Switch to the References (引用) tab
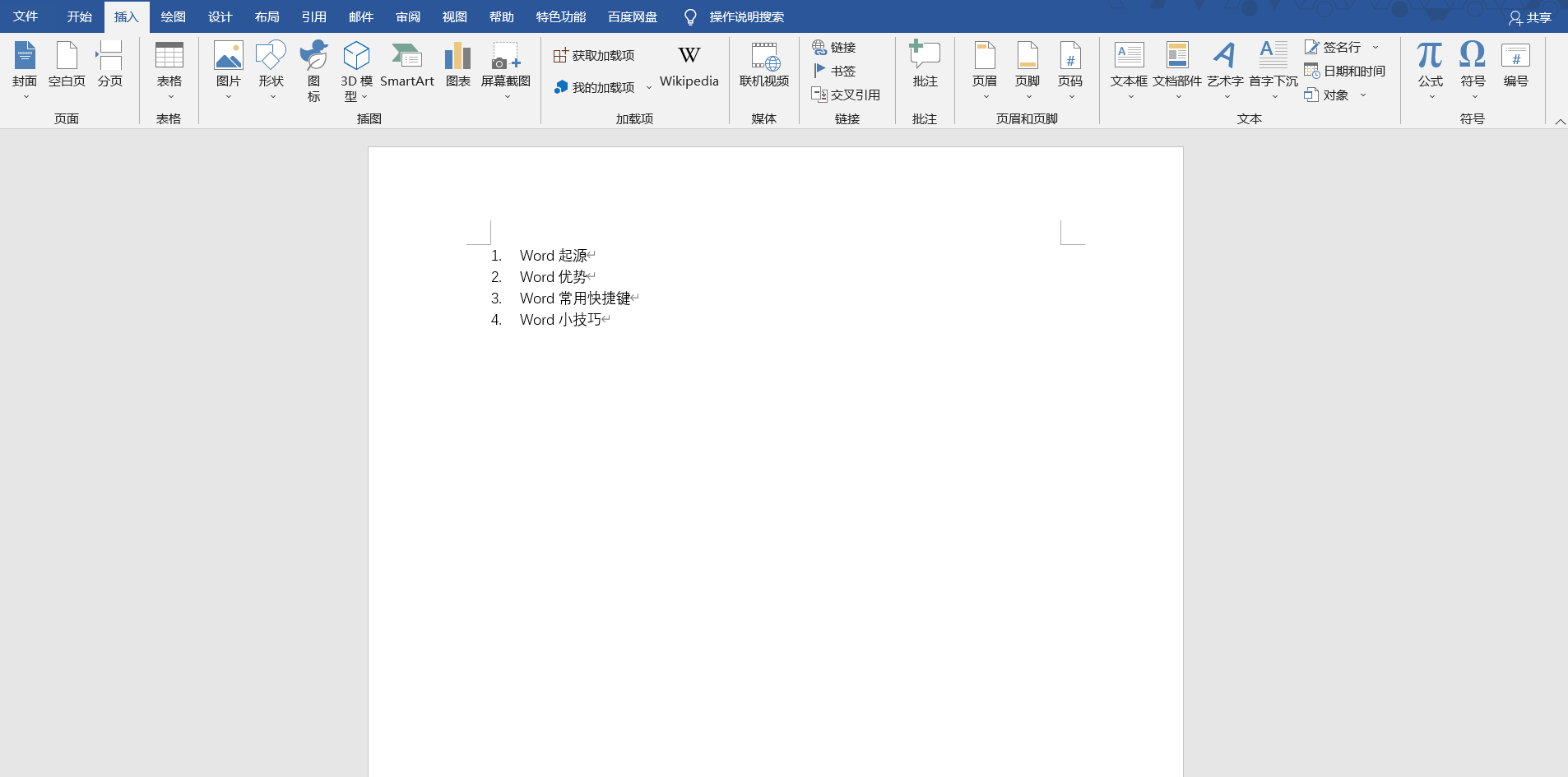 click(x=313, y=16)
